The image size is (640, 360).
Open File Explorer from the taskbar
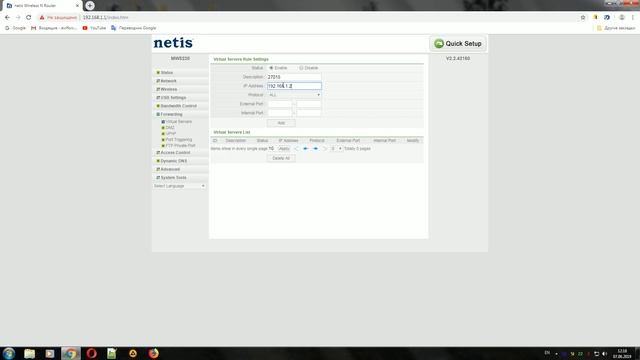click(29, 353)
